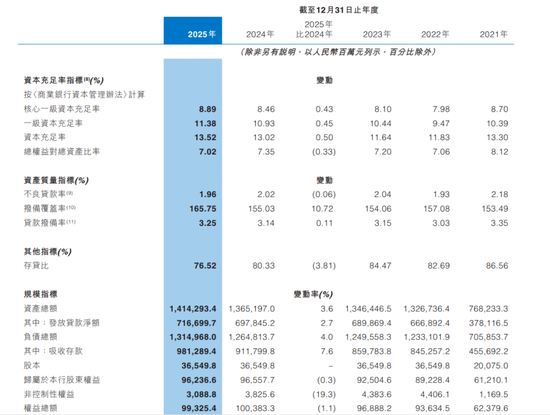The height and width of the screenshot is (415, 550).
Task: Click the 1,414,293.4 total assets value
Action: [193, 309]
